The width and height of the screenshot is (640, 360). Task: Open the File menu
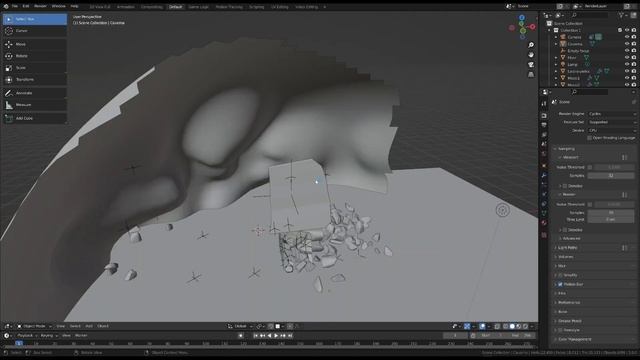pyautogui.click(x=15, y=6)
